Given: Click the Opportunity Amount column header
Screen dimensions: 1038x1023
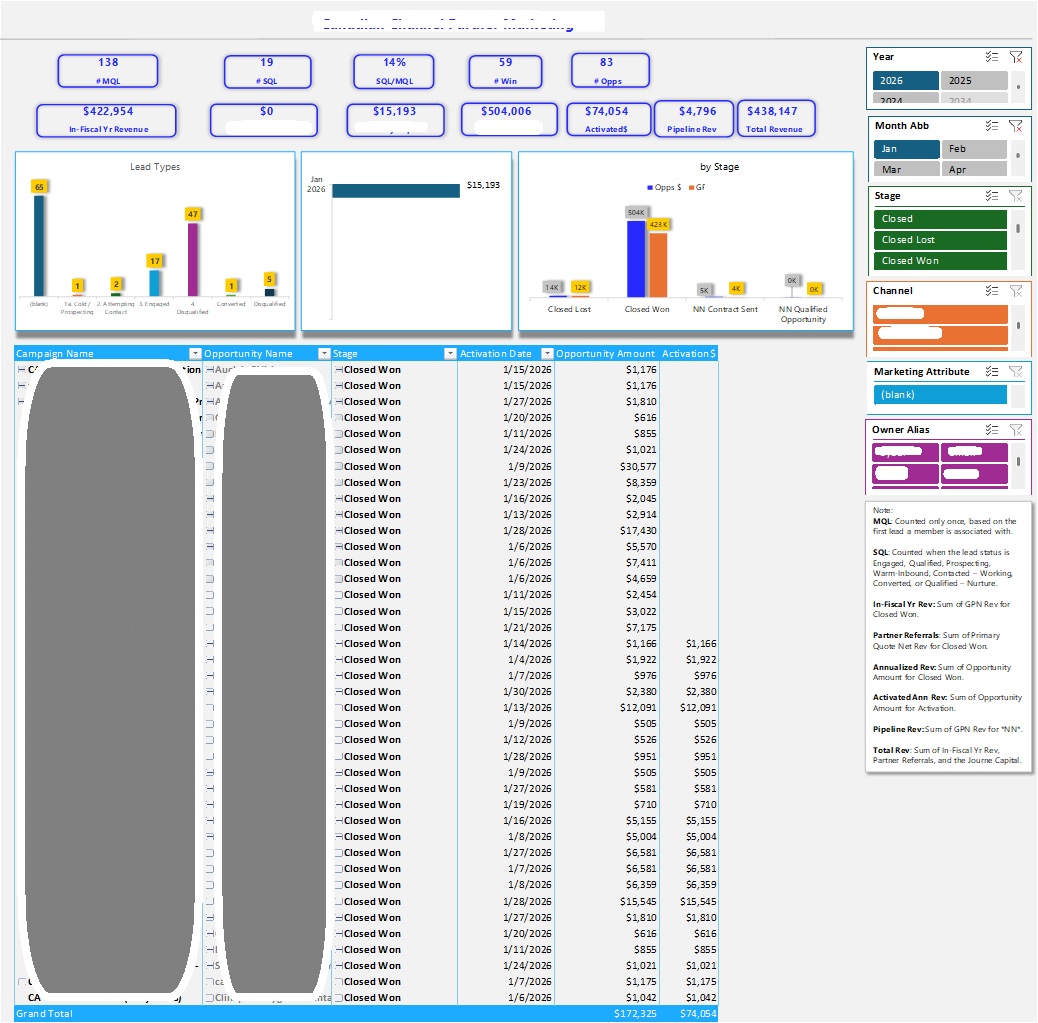Looking at the screenshot, I should [x=605, y=354].
